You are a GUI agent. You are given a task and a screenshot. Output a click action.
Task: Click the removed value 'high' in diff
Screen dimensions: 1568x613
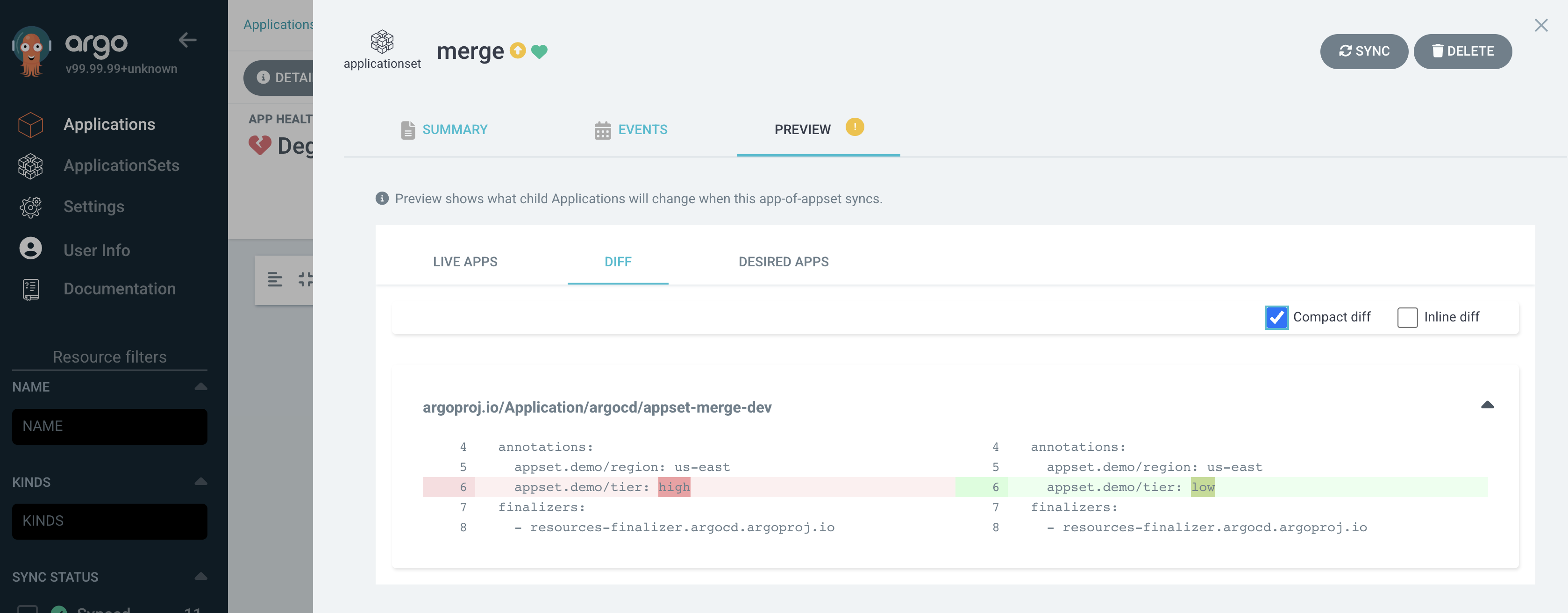pyautogui.click(x=674, y=487)
